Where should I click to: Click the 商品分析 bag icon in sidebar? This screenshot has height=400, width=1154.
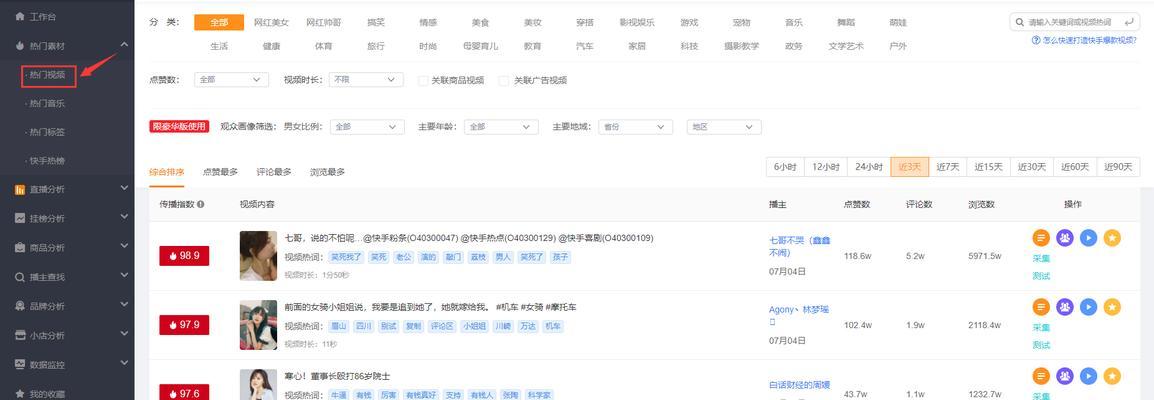(20, 248)
